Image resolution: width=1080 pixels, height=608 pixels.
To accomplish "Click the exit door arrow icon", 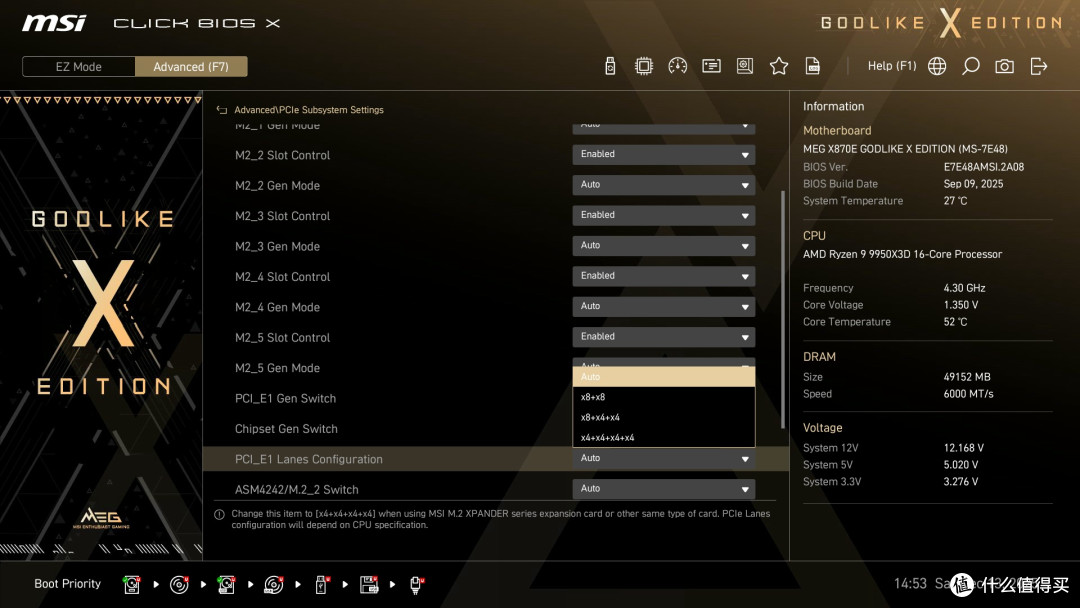I will click(1039, 66).
